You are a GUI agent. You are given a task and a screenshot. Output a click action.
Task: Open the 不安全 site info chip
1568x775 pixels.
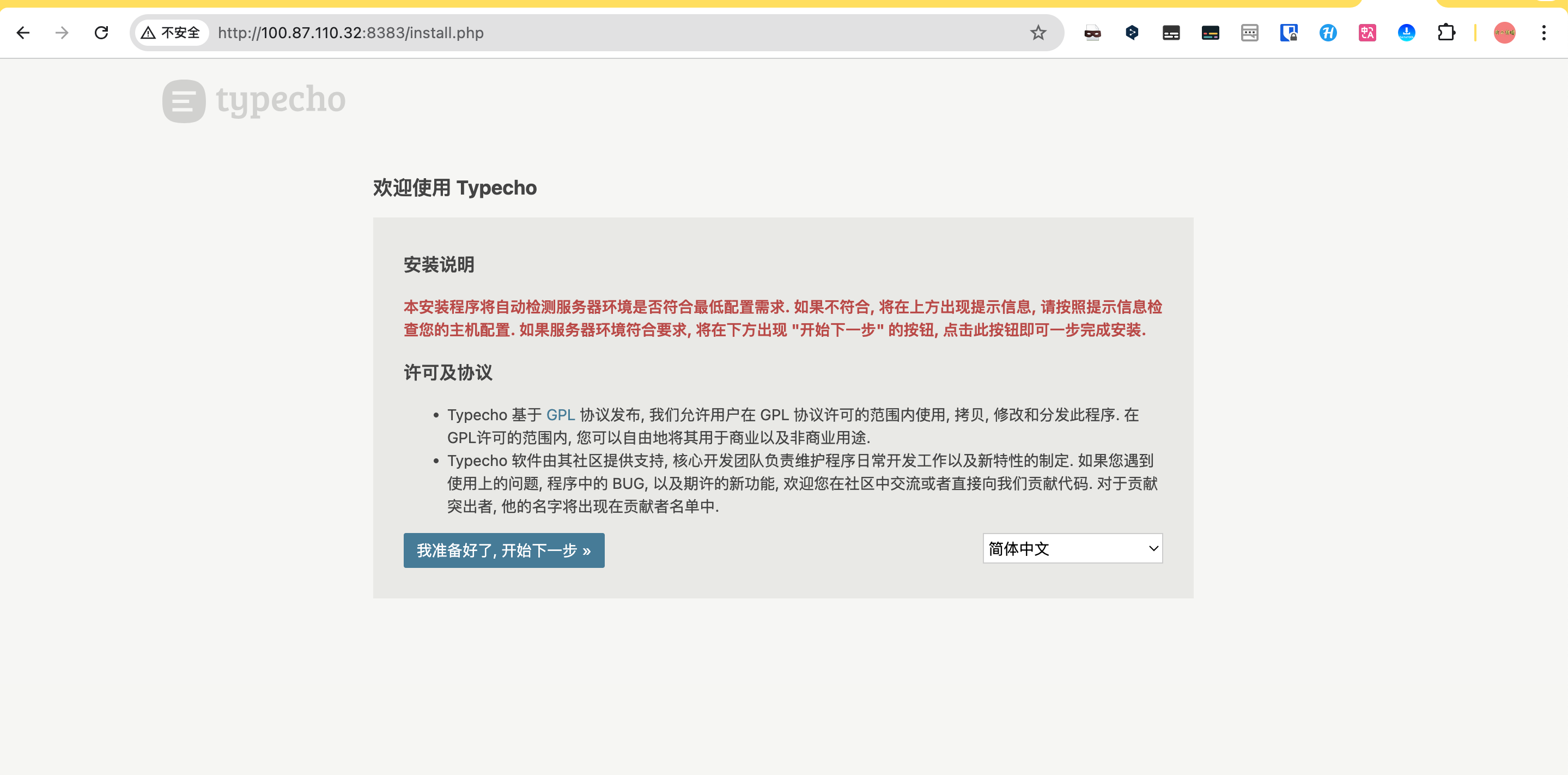point(171,33)
